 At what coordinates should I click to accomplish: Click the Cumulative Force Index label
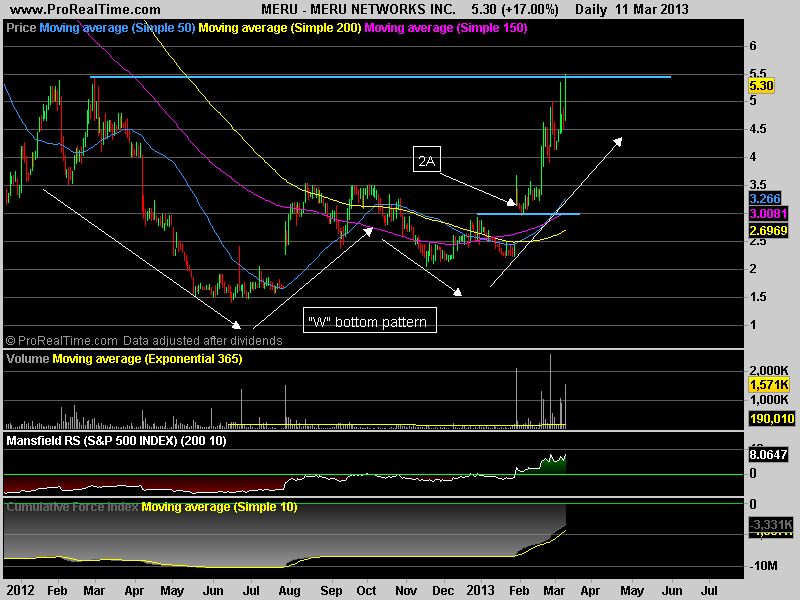click(72, 507)
